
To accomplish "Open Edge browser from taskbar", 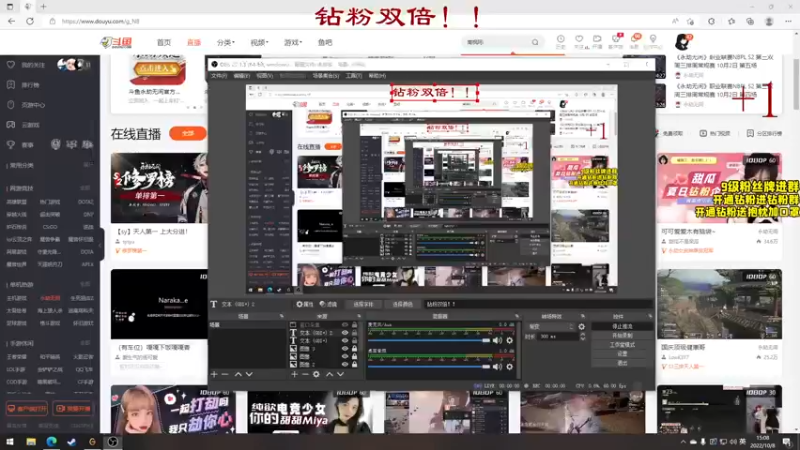I will point(52,442).
